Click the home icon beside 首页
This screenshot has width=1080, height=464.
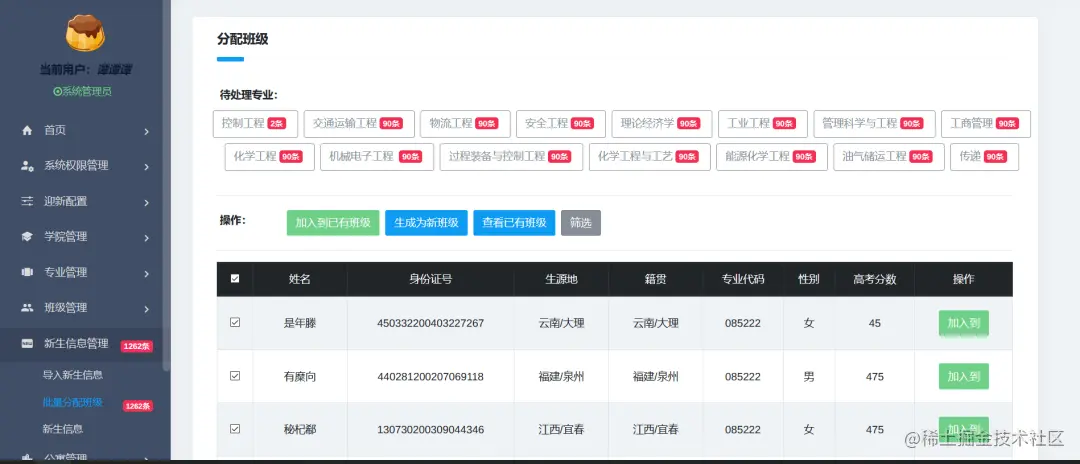(28, 130)
